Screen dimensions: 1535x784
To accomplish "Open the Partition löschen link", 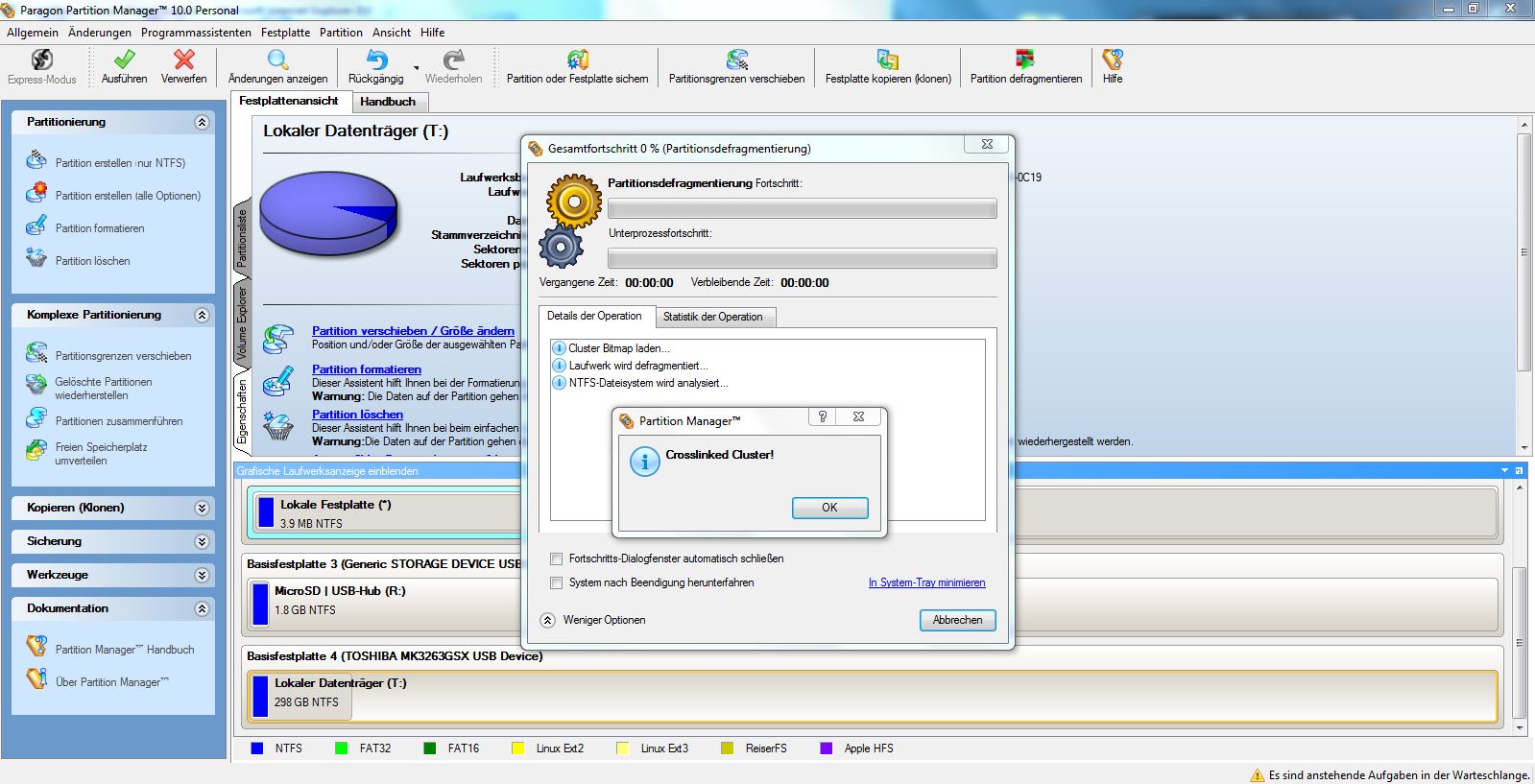I will (357, 415).
